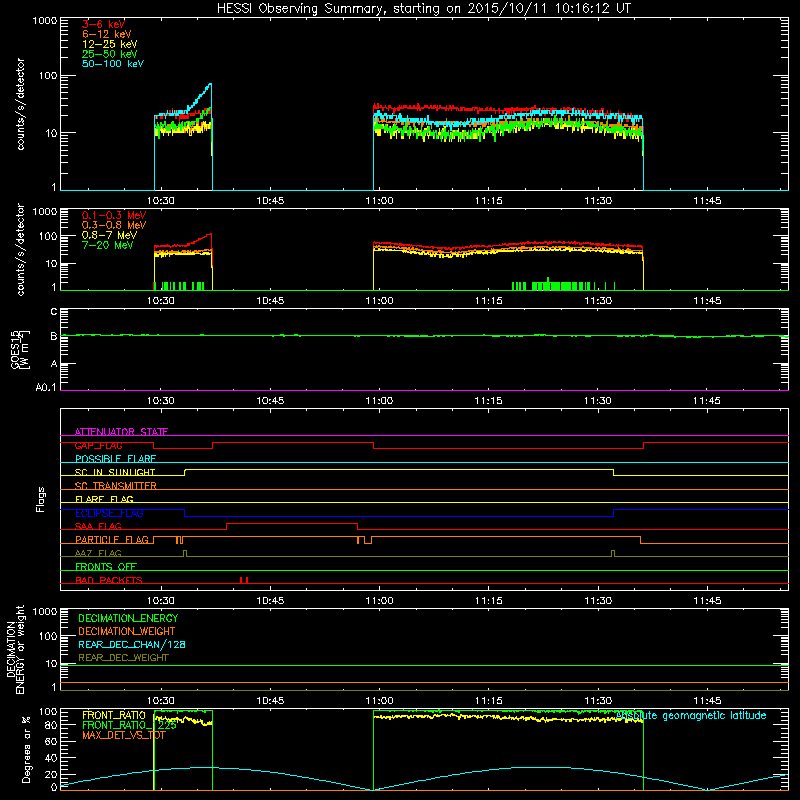
Task: Click the HESSI Observing Summary title text
Action: tap(424, 9)
